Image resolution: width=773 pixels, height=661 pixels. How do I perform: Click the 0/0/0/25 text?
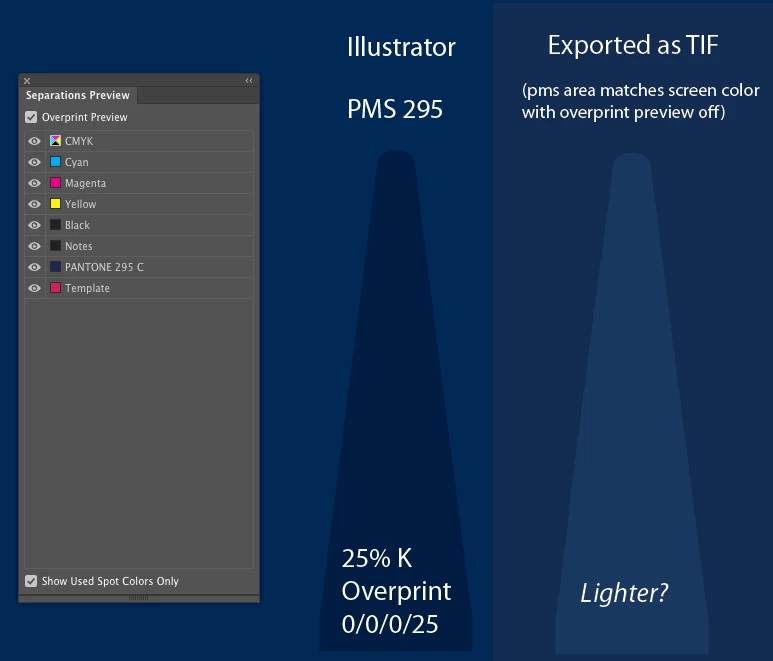(x=390, y=624)
